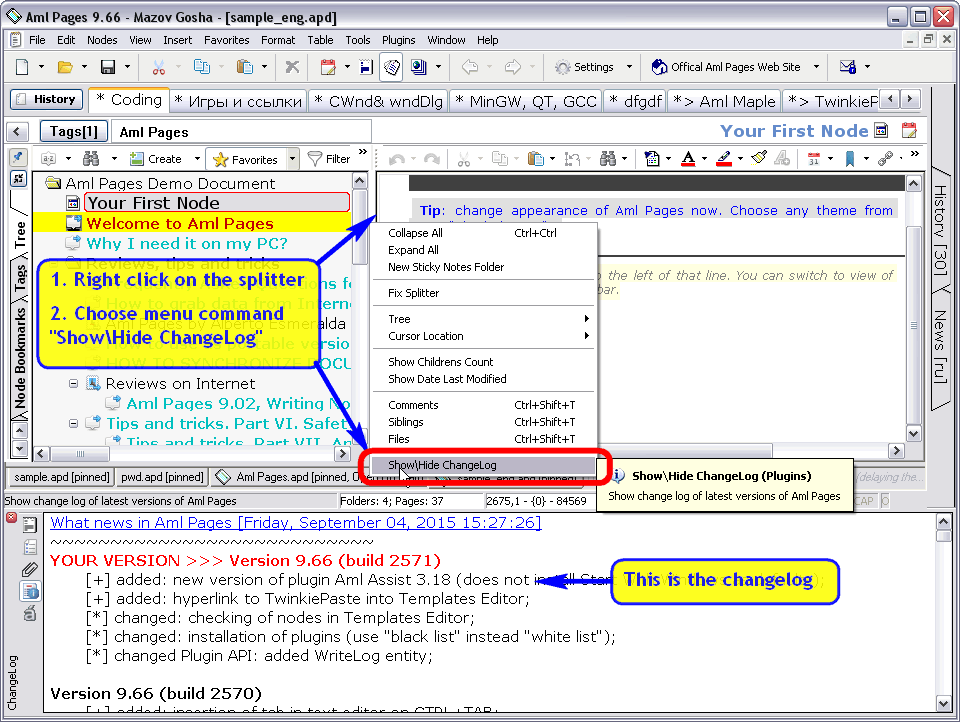The image size is (960, 722).
Task: Click the Forward navigation arrow
Action: click(512, 67)
